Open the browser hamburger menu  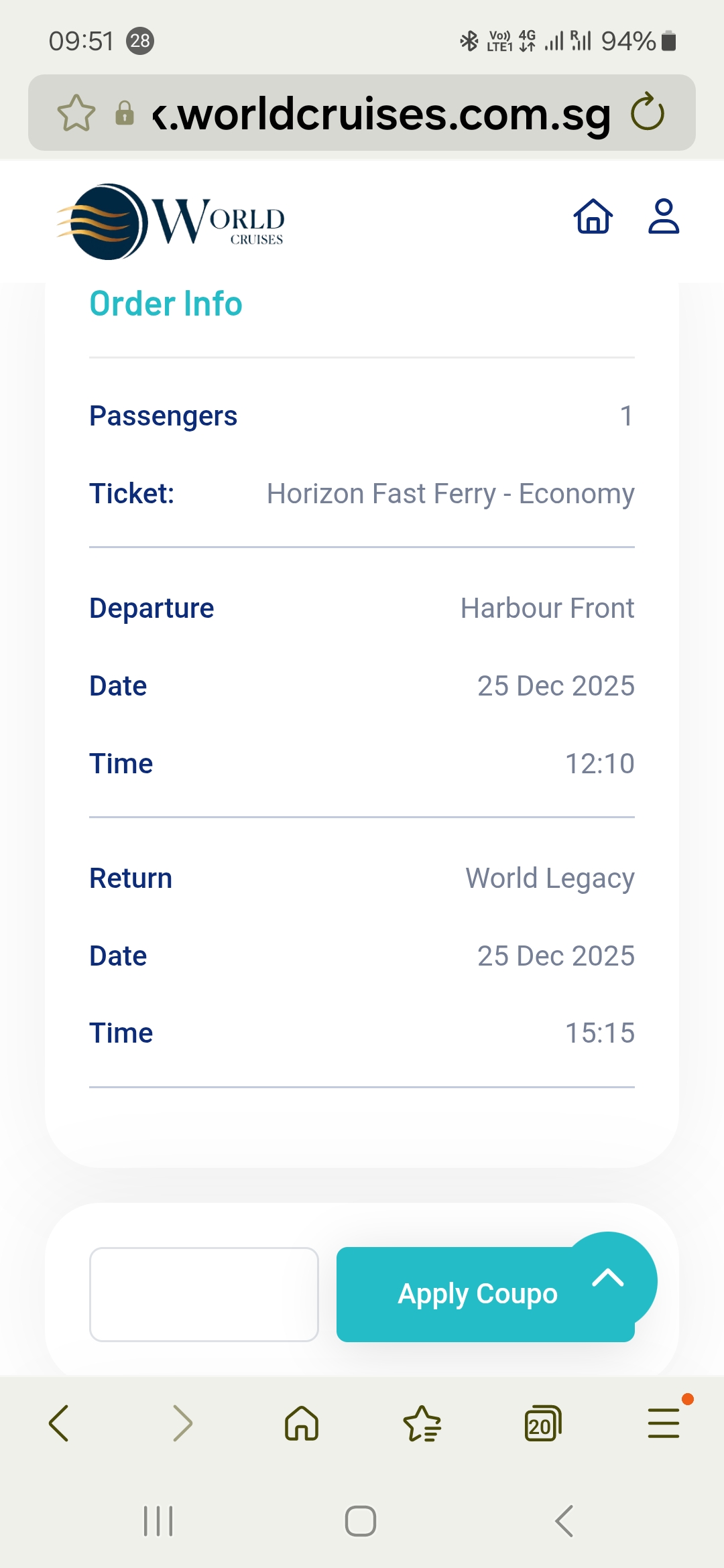(664, 1423)
